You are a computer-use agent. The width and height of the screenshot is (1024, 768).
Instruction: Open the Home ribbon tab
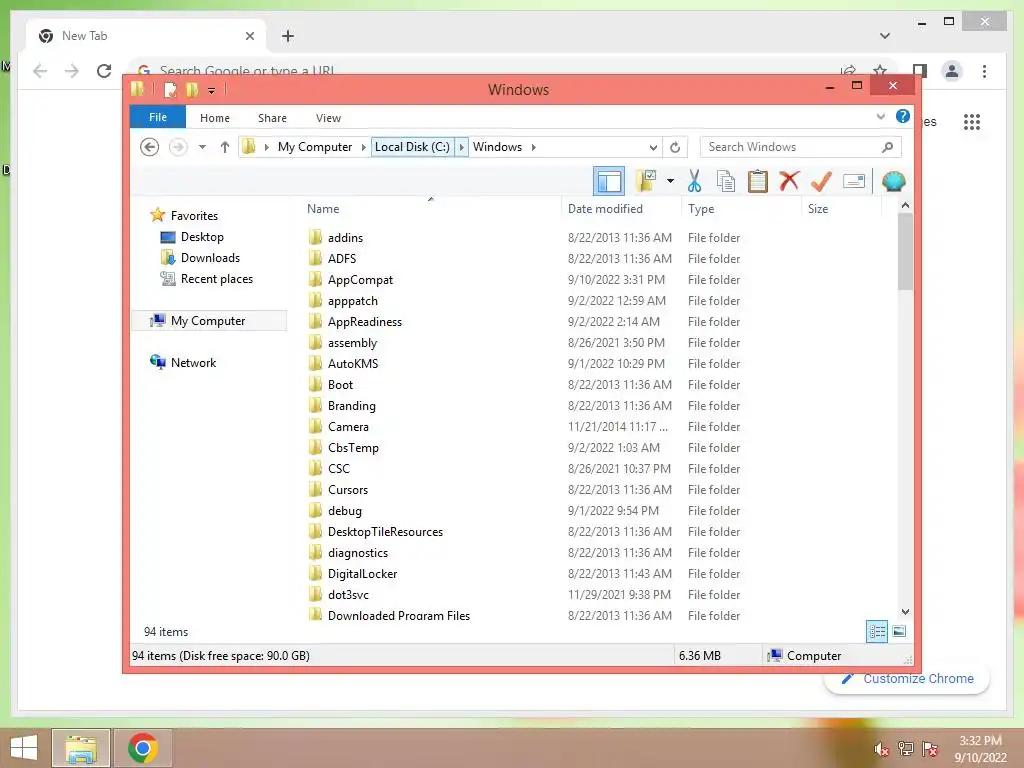coord(215,118)
